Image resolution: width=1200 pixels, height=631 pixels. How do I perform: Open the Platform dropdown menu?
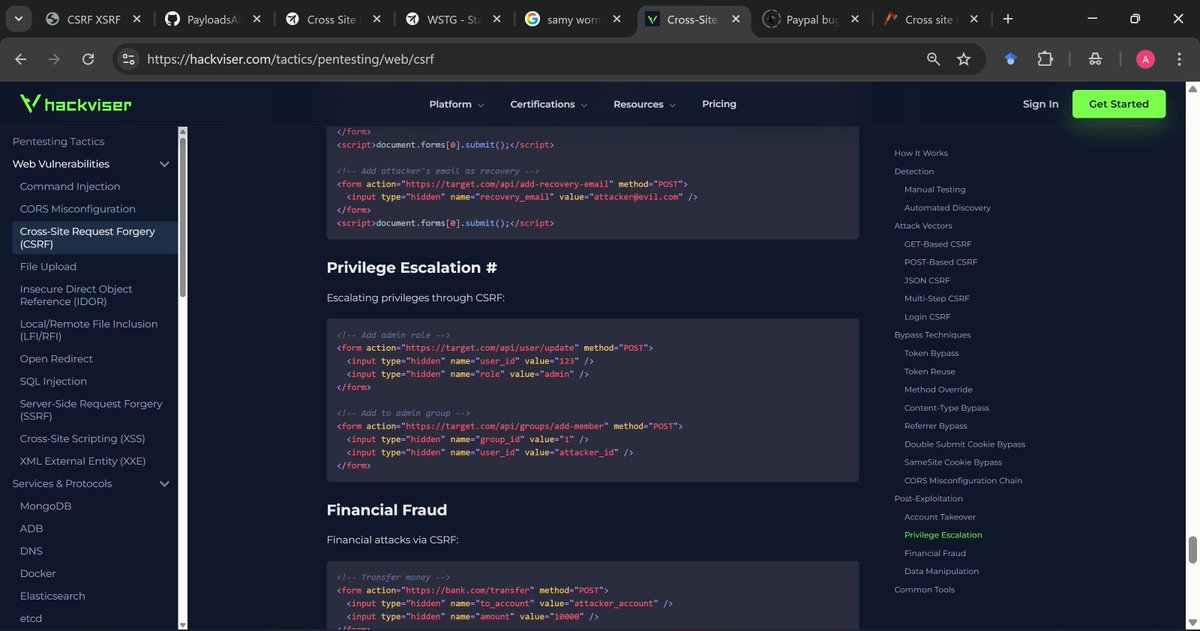point(456,104)
